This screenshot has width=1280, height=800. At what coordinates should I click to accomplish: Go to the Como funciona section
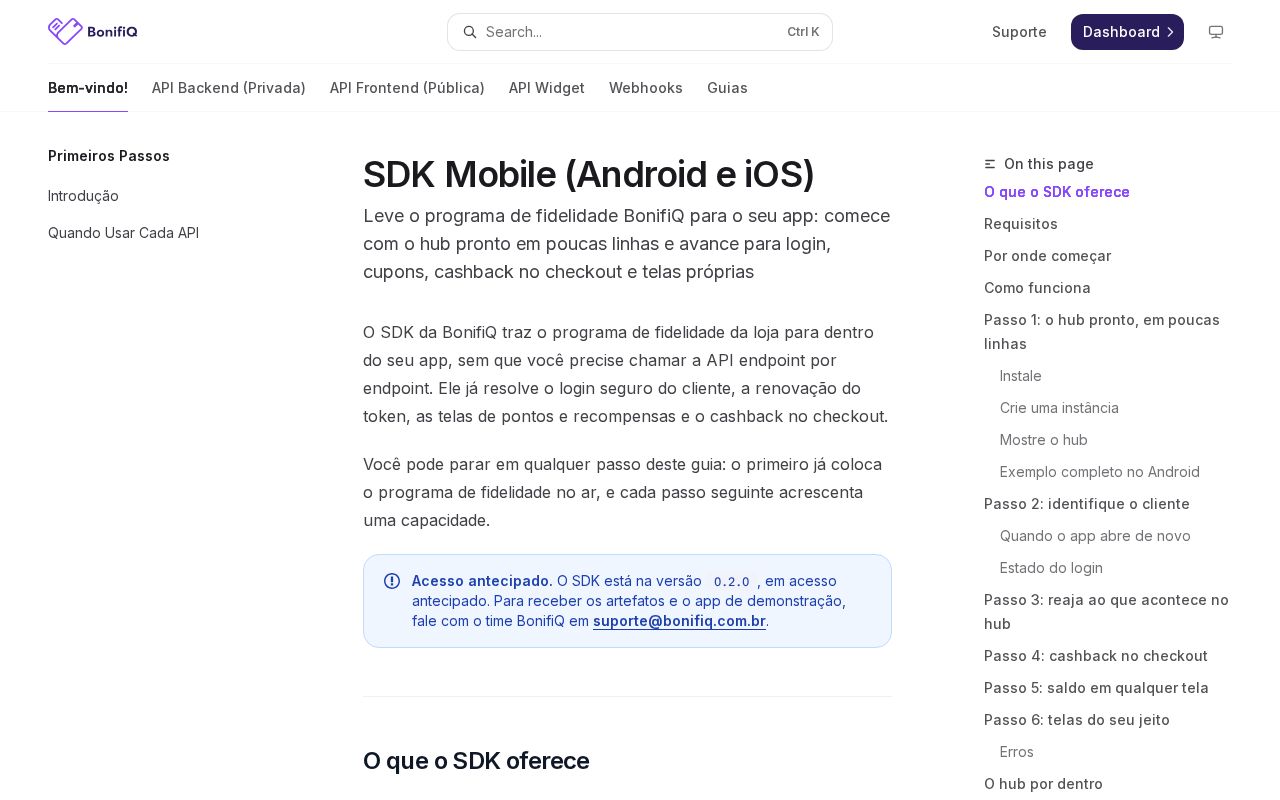(x=1037, y=288)
